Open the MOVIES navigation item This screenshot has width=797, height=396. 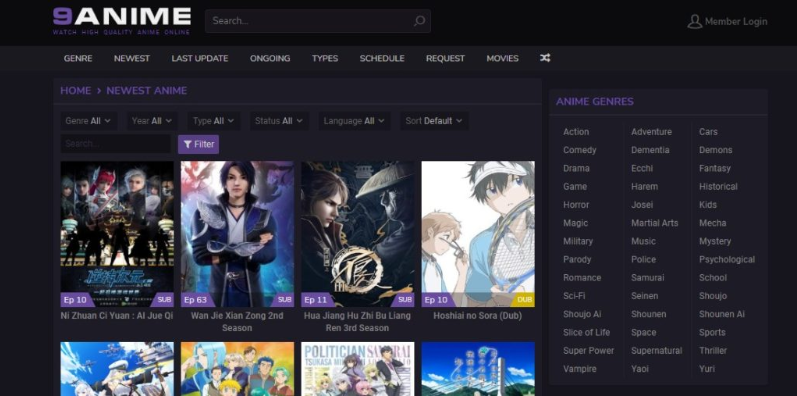point(502,58)
